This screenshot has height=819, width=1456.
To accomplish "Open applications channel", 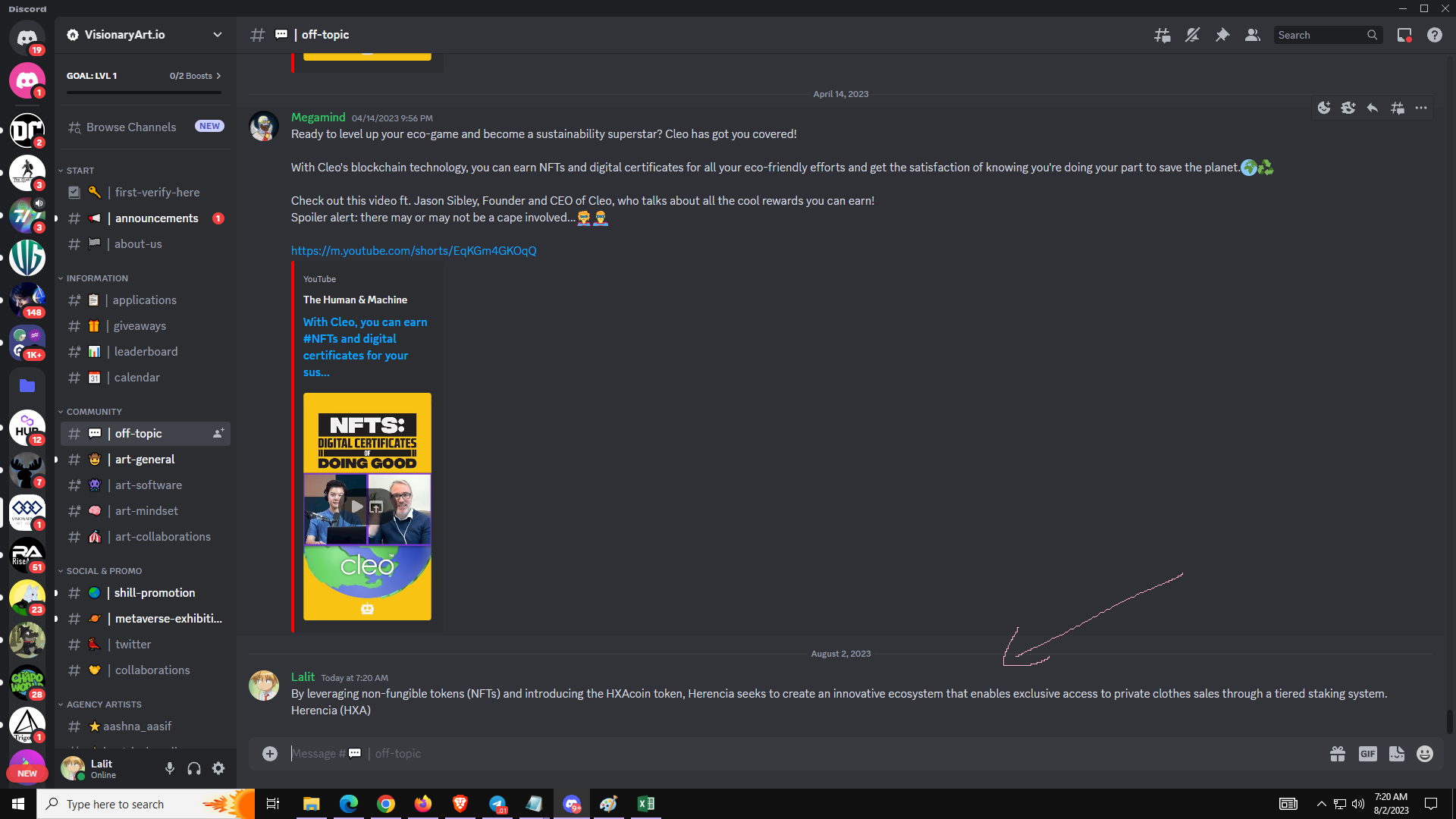I will [146, 300].
